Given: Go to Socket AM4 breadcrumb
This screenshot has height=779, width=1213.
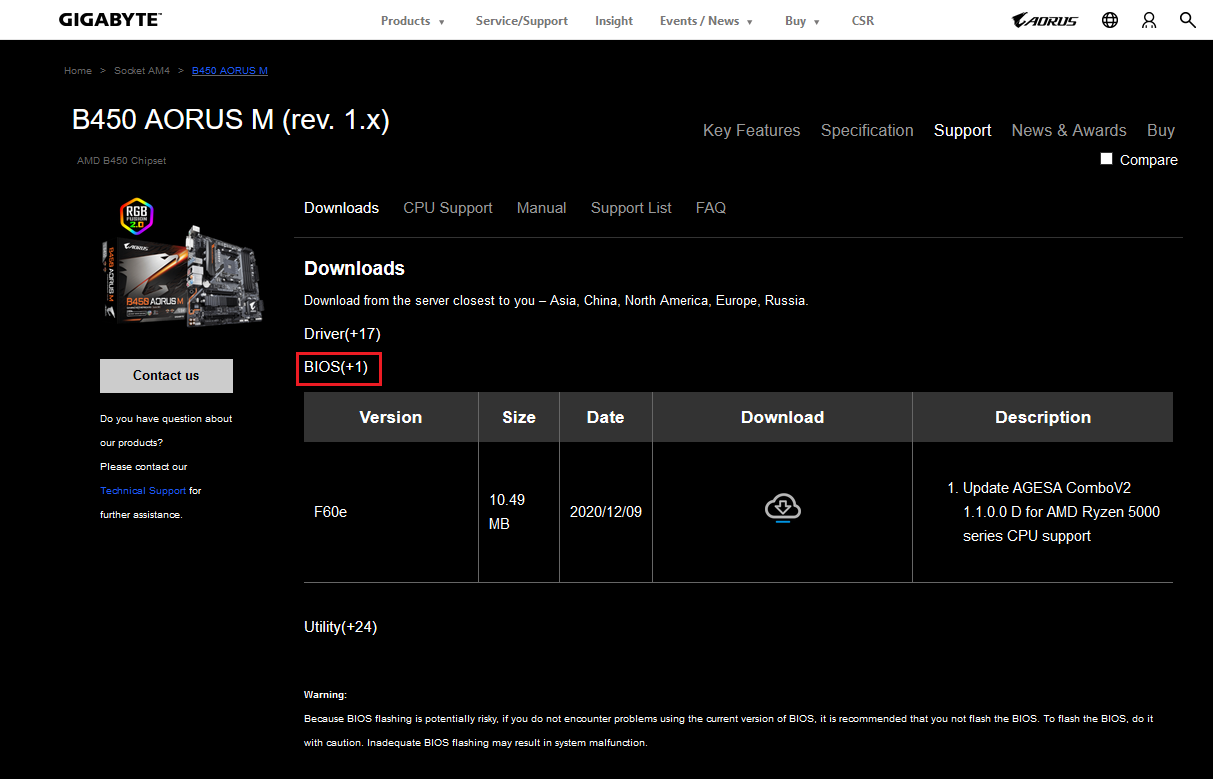Looking at the screenshot, I should pos(142,71).
